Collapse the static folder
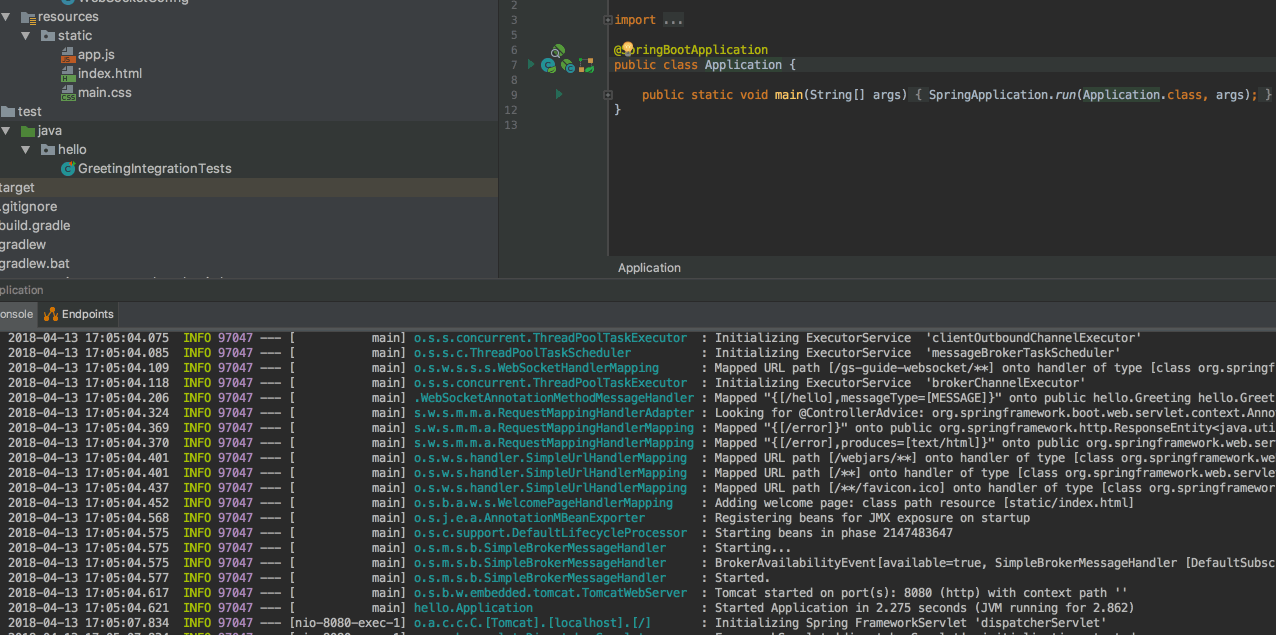Screen dimensions: 1276x635 click(x=26, y=36)
